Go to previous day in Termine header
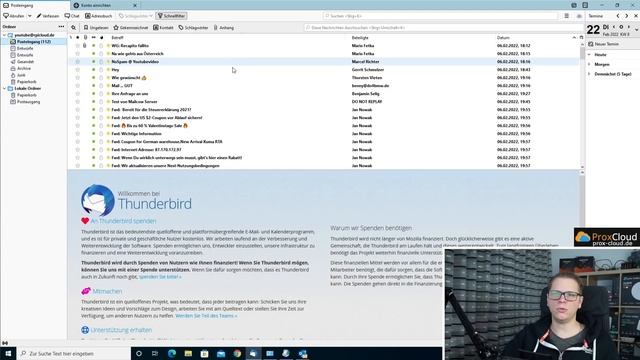Image resolution: width=640 pixels, height=360 pixels. click(x=618, y=16)
